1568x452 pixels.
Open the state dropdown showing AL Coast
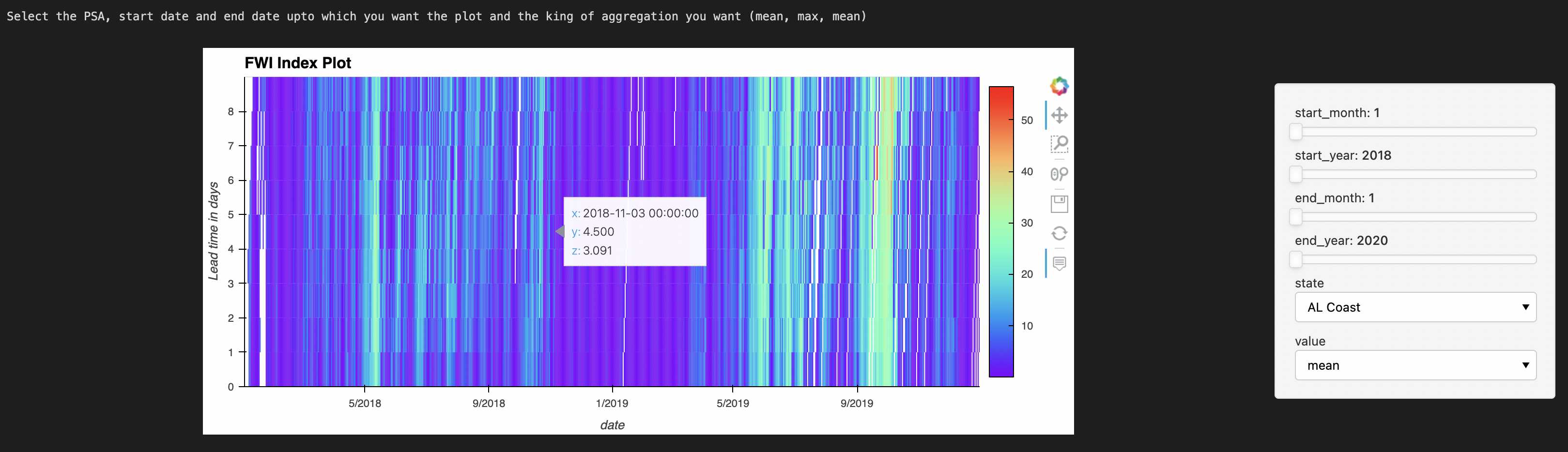pyautogui.click(x=1415, y=307)
